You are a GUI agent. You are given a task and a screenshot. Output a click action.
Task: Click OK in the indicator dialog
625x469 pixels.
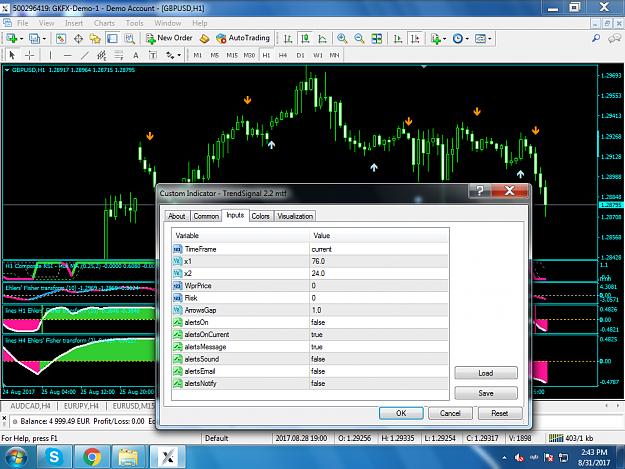click(401, 413)
